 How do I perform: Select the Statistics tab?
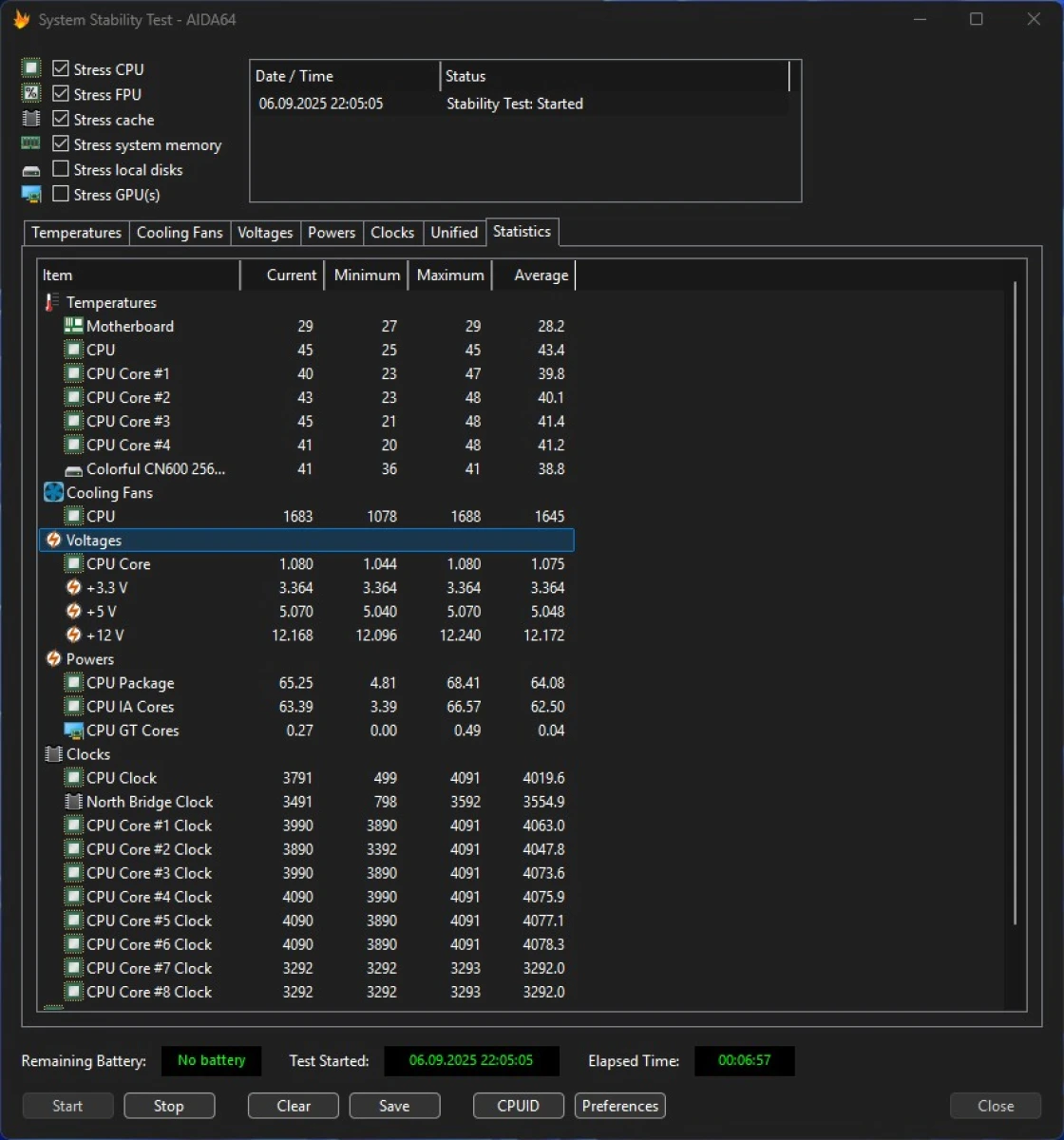click(522, 232)
